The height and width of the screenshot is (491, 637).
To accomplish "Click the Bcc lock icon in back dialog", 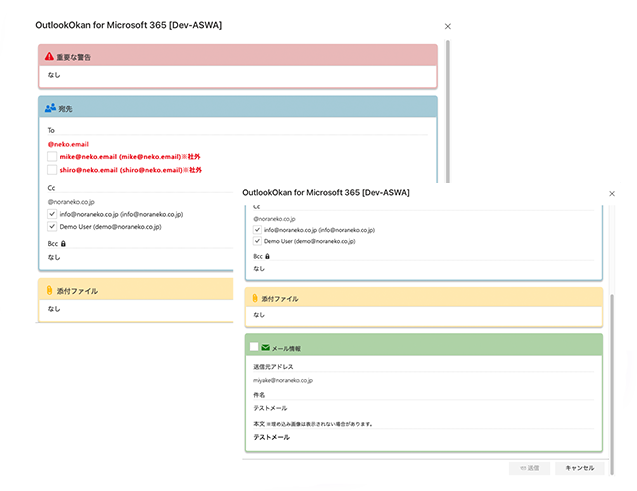I will [63, 244].
